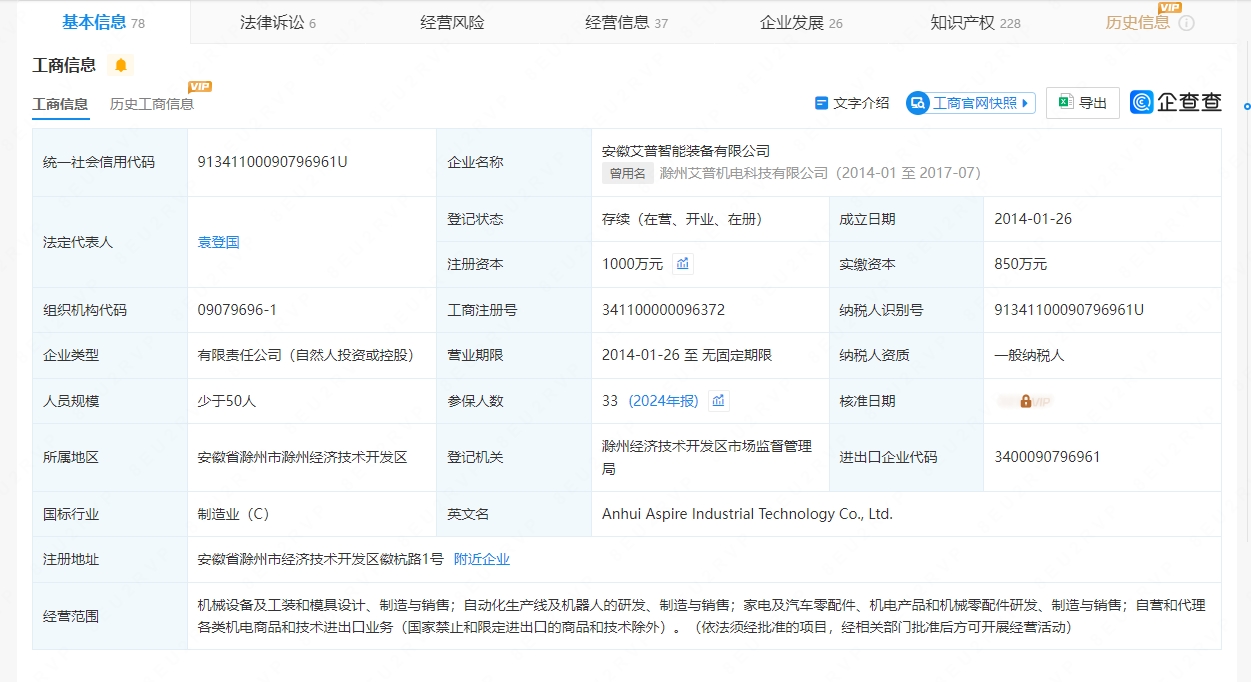1251x682 pixels.
Task: Open the registered capital chart icon
Action: tap(683, 264)
